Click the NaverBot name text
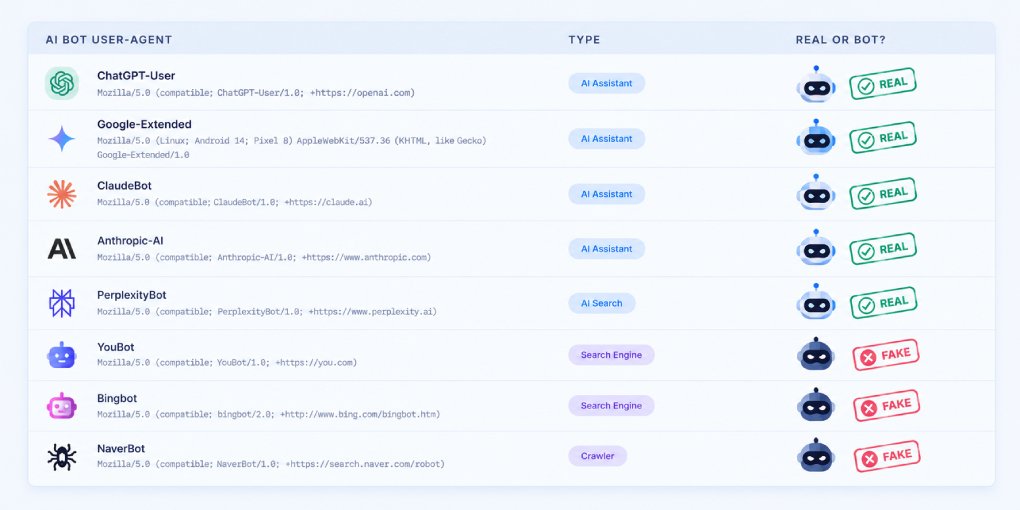This screenshot has height=510, width=1020. pos(121,449)
